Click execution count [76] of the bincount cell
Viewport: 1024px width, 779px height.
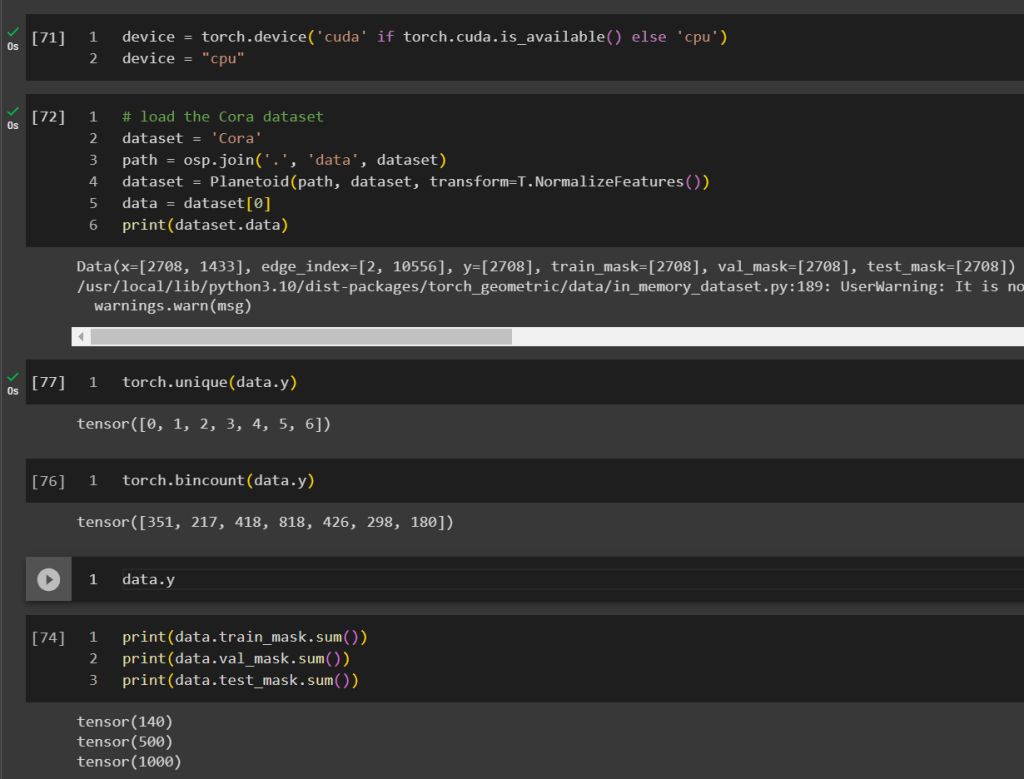pos(48,481)
